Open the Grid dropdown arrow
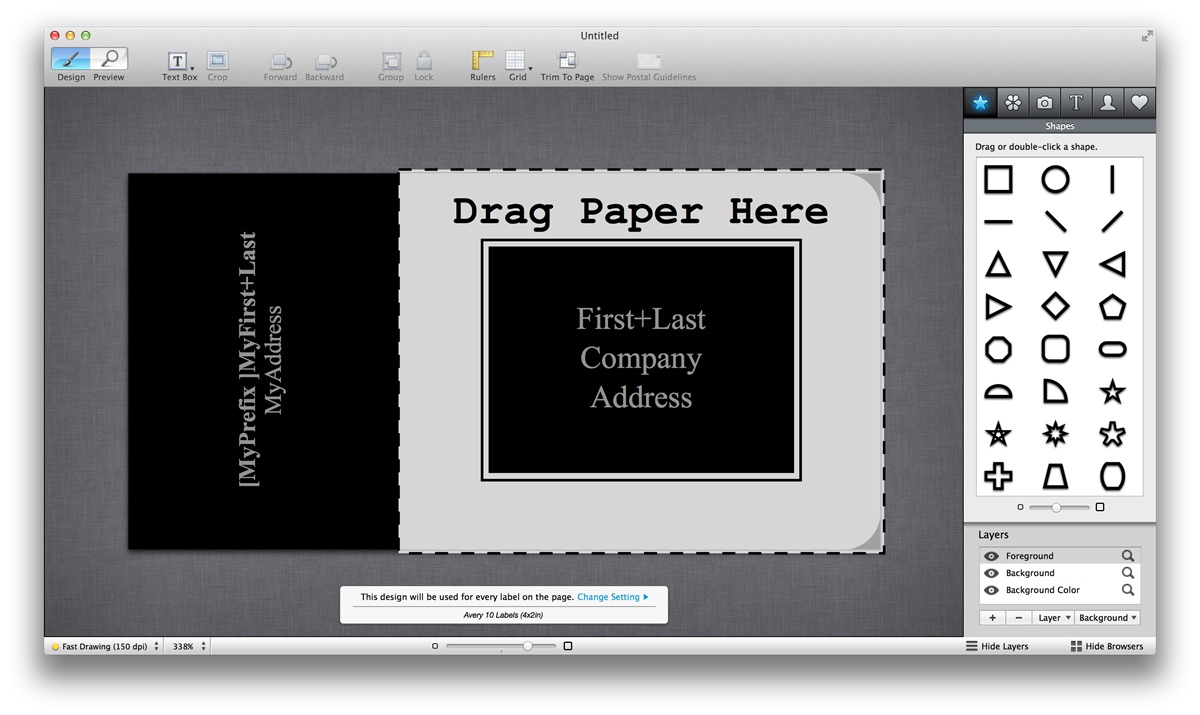Screen dimensions: 1200x715 [x=530, y=68]
